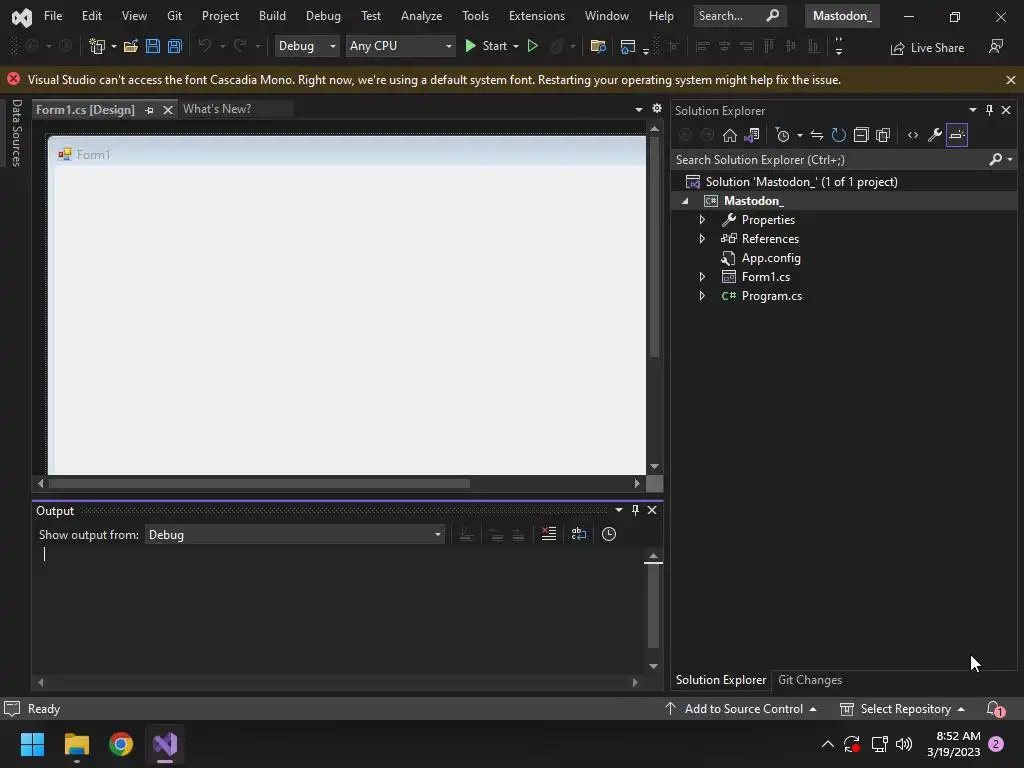Screen dimensions: 1024x768
Task: Dismiss the Cascadia Mono font warning bar
Action: pyautogui.click(x=1010, y=80)
